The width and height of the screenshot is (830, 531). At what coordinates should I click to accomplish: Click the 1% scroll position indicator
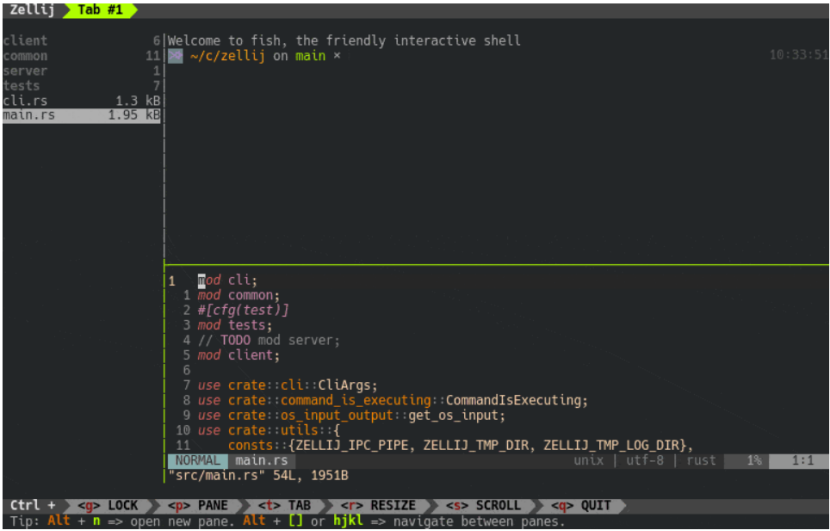pyautogui.click(x=754, y=461)
